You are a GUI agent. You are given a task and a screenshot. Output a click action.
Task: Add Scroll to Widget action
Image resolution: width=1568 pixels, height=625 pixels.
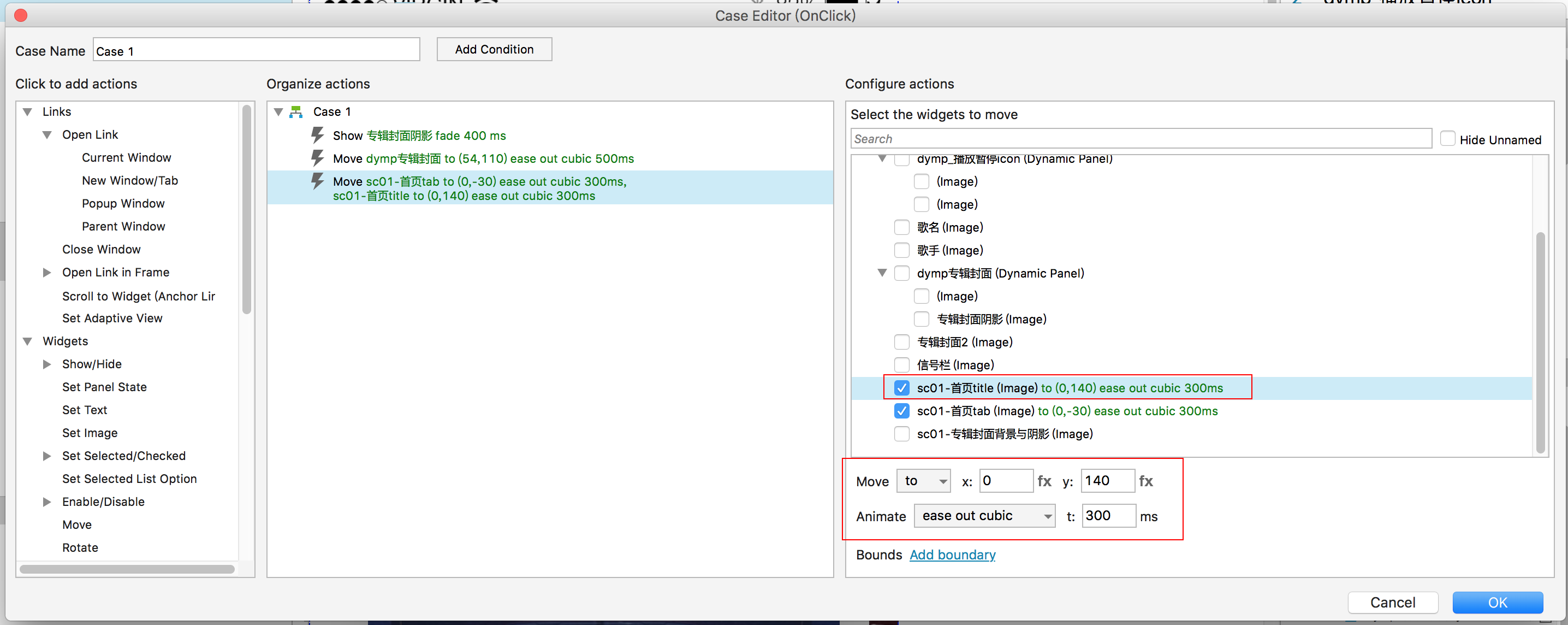click(x=139, y=296)
